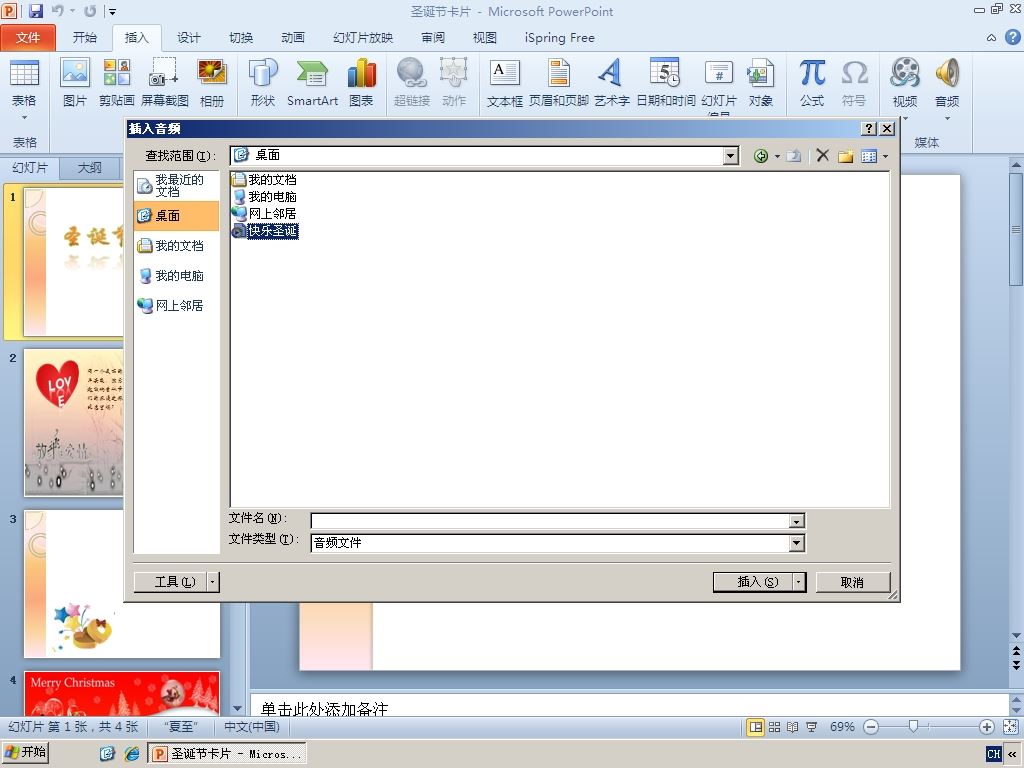
Task: Open 我的文档 folder in file list
Action: pyautogui.click(x=264, y=180)
